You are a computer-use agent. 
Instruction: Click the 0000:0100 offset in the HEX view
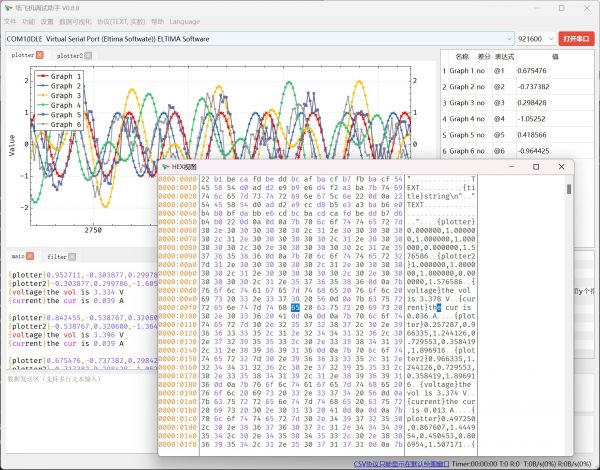177,316
